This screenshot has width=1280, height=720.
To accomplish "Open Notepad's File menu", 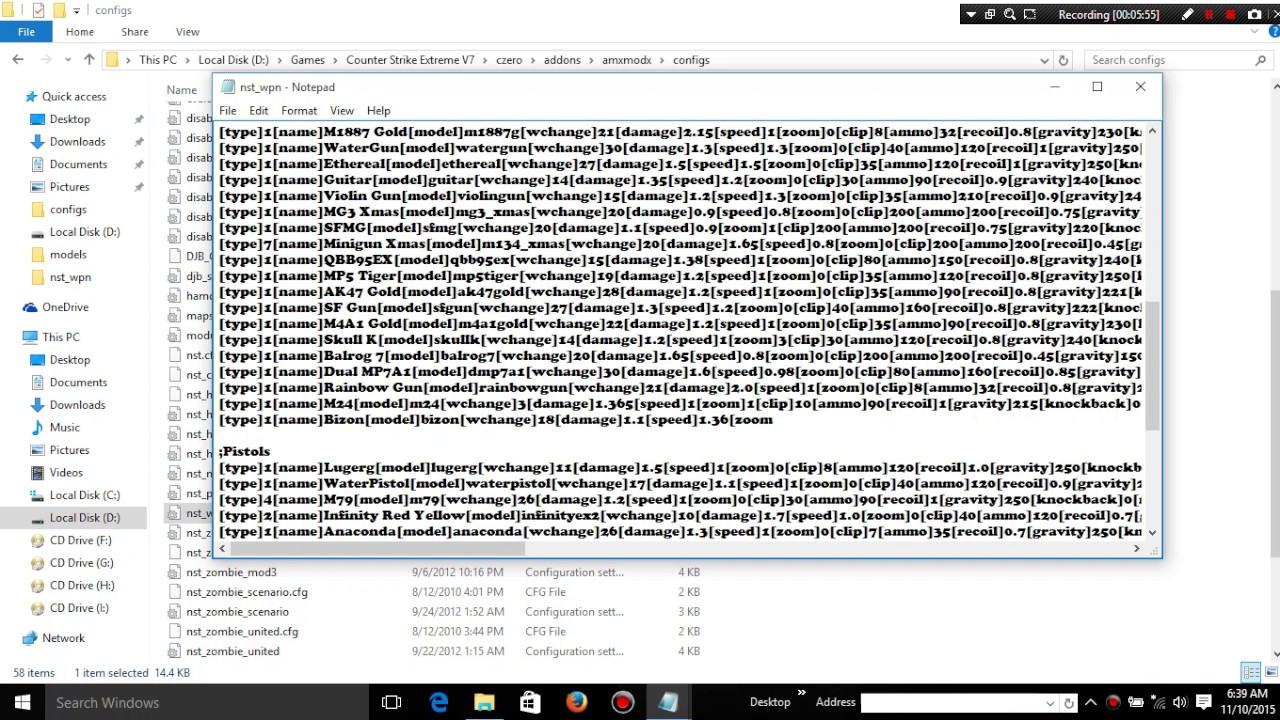I will 228,111.
